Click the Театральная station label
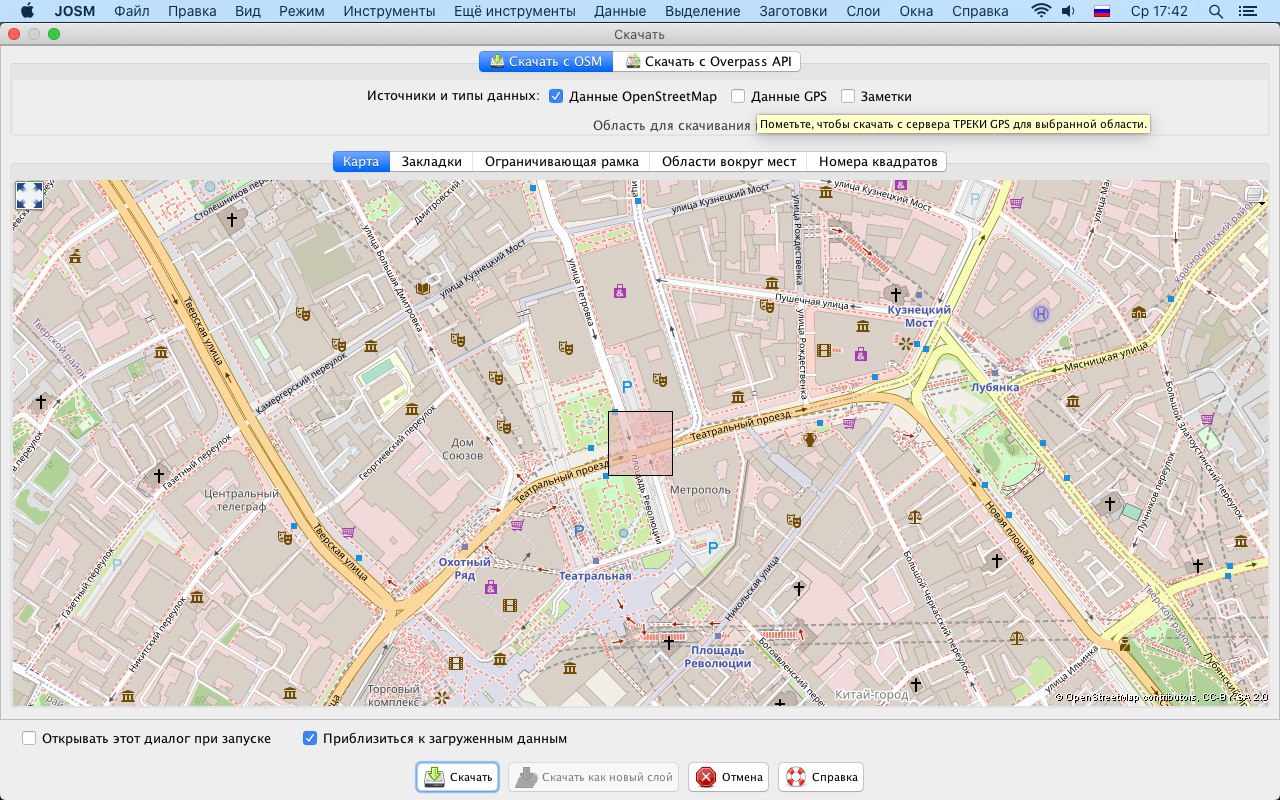 [x=595, y=576]
